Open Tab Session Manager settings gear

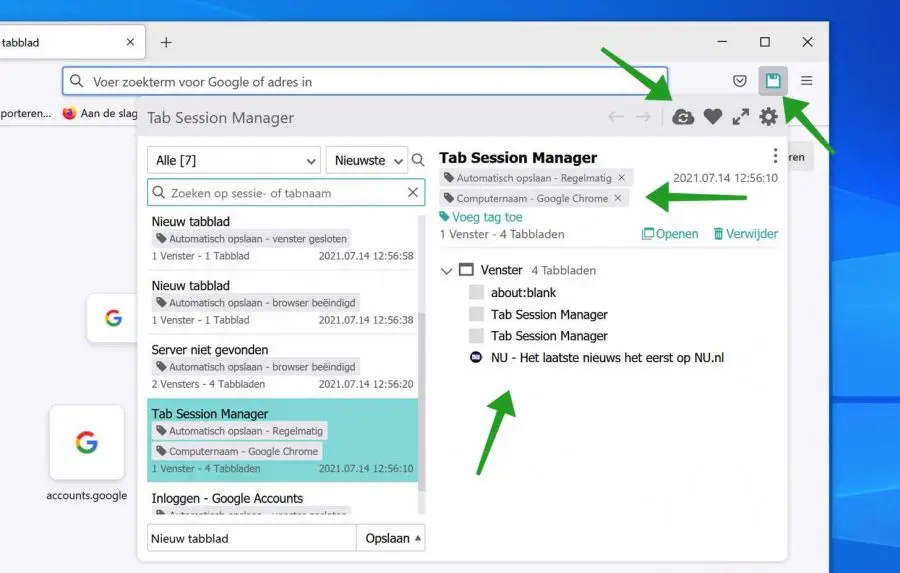(769, 117)
